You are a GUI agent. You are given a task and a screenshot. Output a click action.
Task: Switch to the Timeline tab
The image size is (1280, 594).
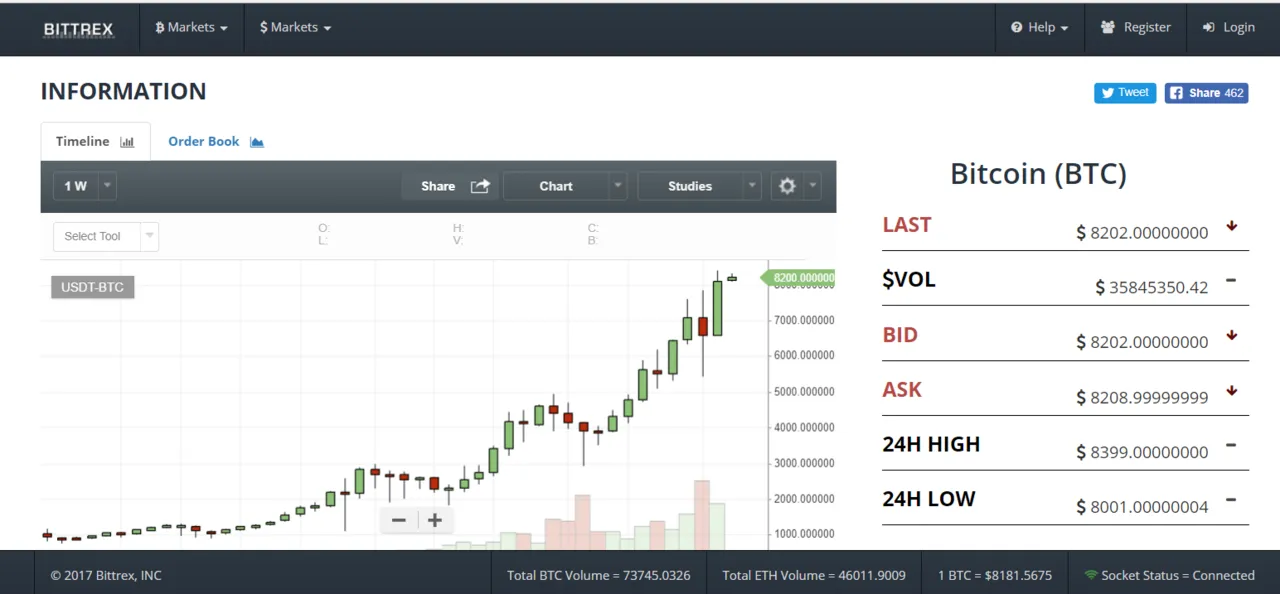click(x=95, y=142)
